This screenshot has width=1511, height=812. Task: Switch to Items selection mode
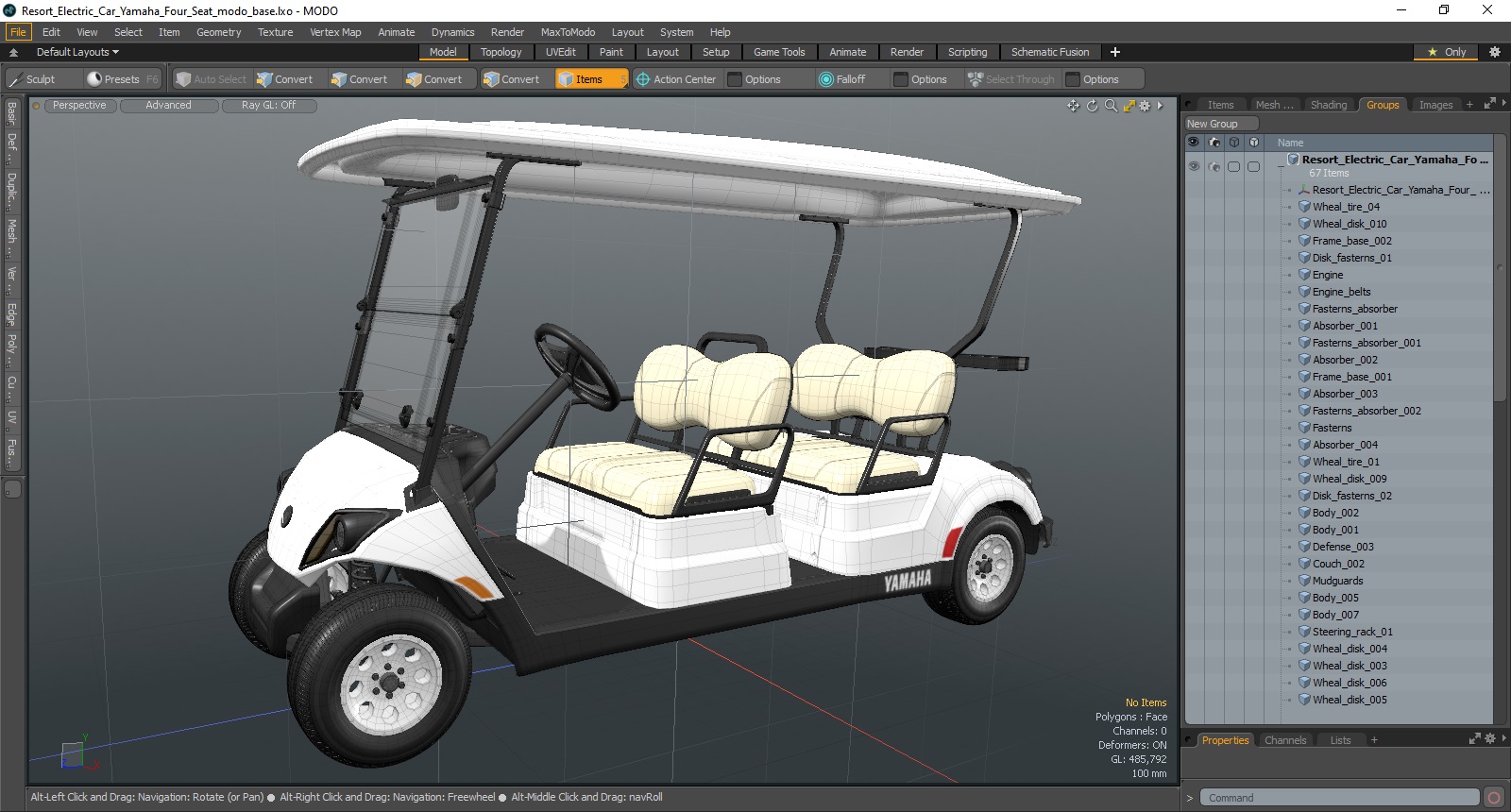[590, 79]
